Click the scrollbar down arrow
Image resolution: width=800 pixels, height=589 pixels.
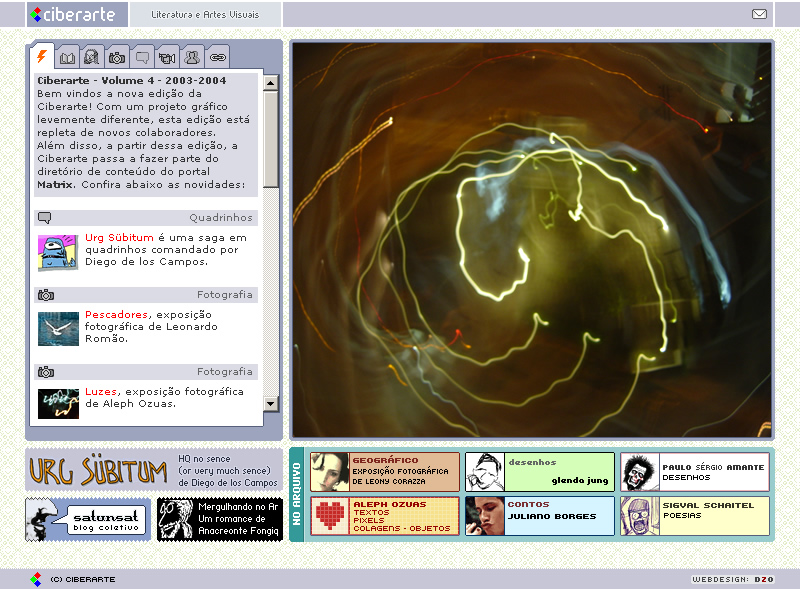click(x=271, y=404)
